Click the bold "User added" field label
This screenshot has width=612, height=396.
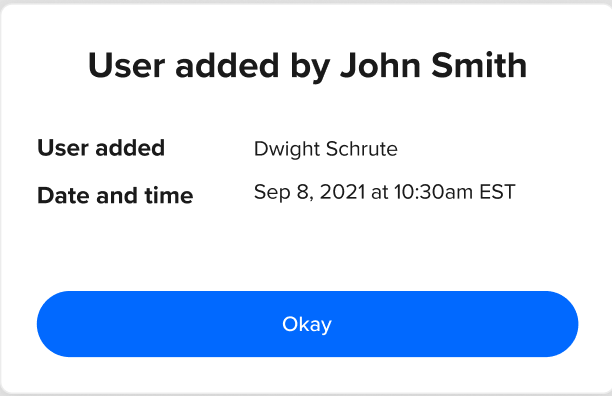pyautogui.click(x=101, y=148)
